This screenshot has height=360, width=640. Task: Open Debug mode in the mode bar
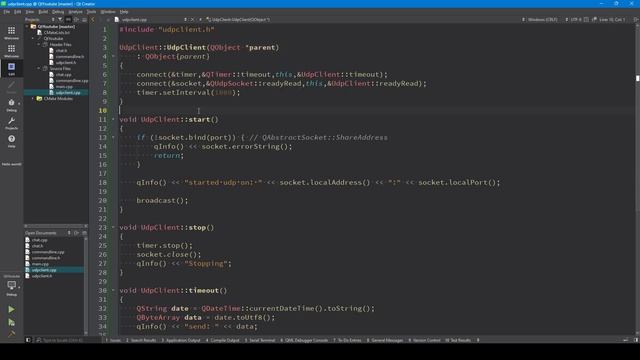click(x=11, y=105)
